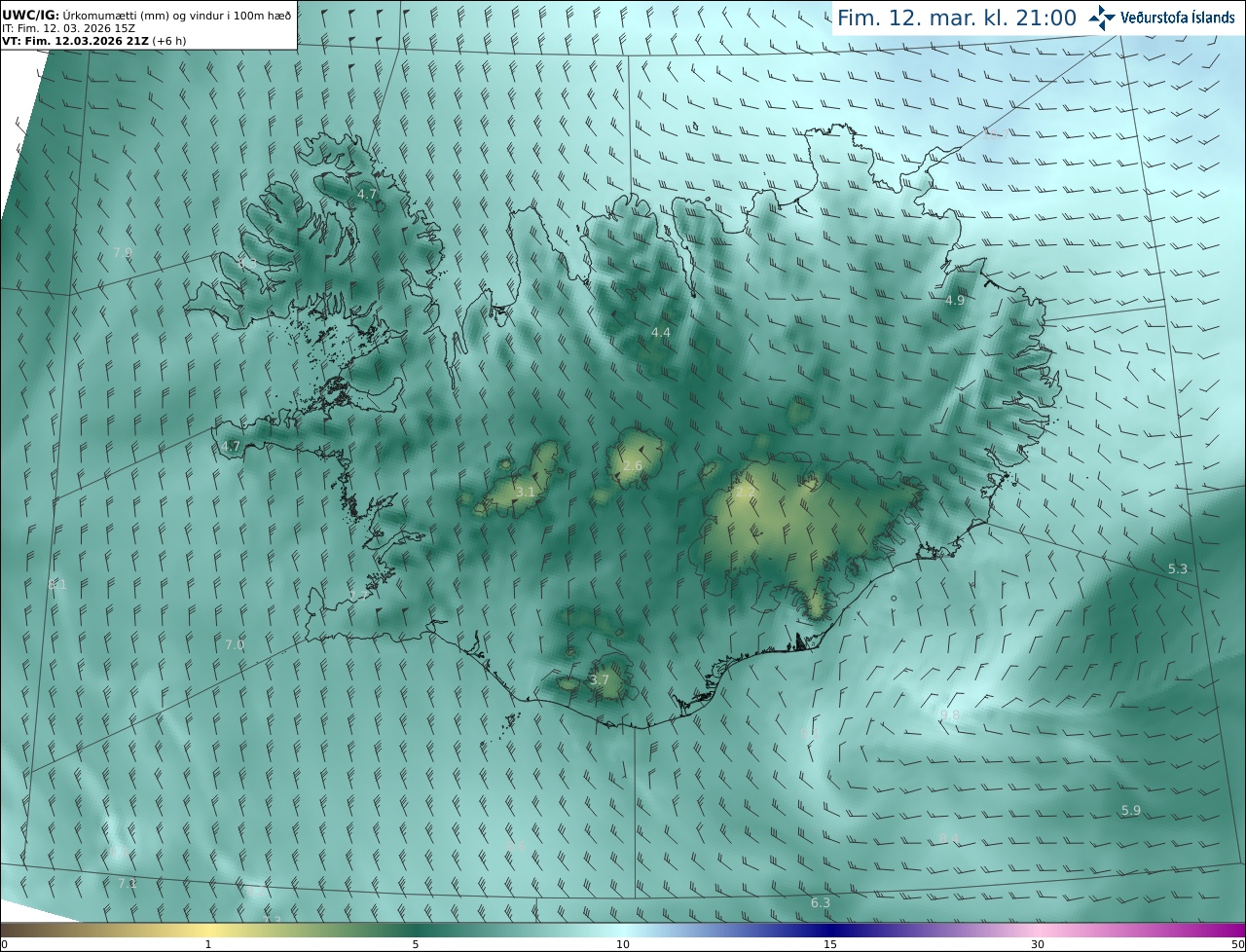Click the 8.1 value off the west coast
The image size is (1246, 952).
click(57, 585)
